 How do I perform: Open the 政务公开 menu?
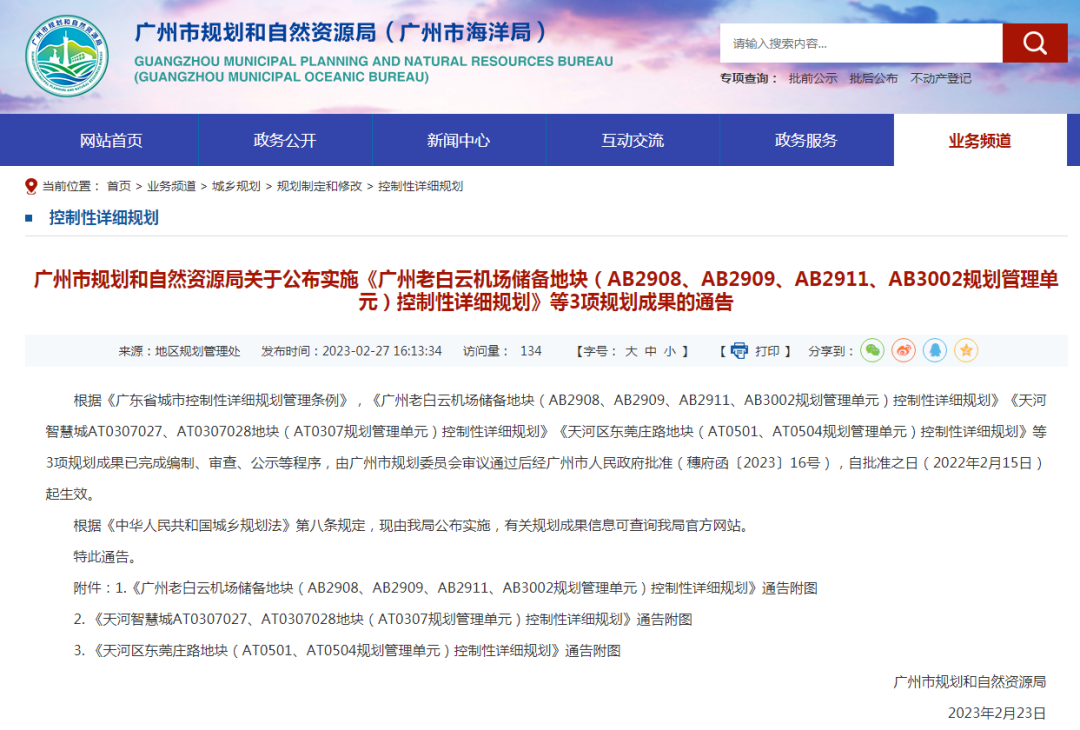point(284,140)
